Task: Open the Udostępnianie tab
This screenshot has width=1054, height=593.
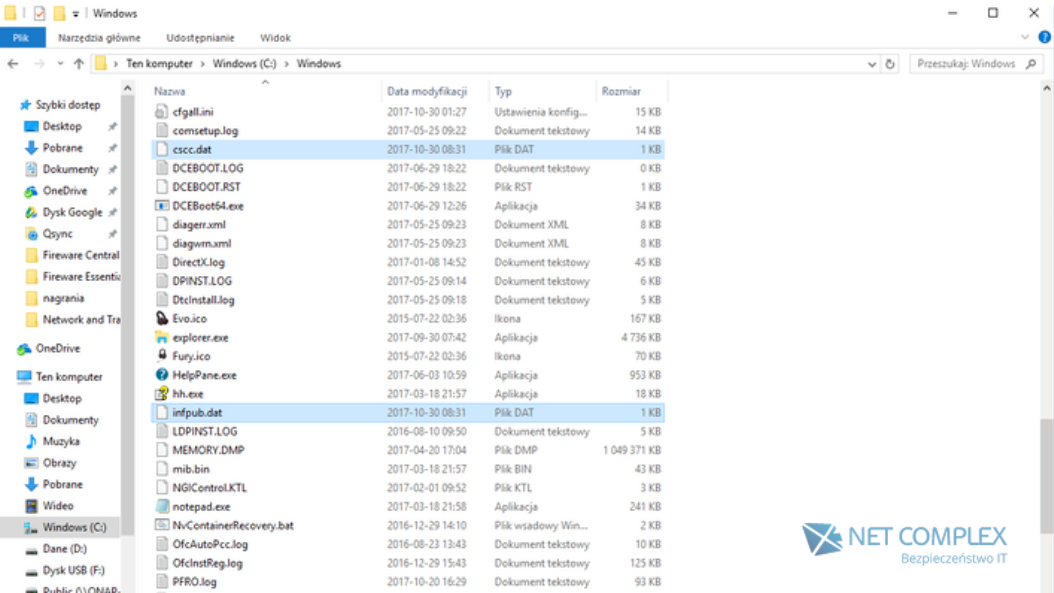Action: point(200,38)
